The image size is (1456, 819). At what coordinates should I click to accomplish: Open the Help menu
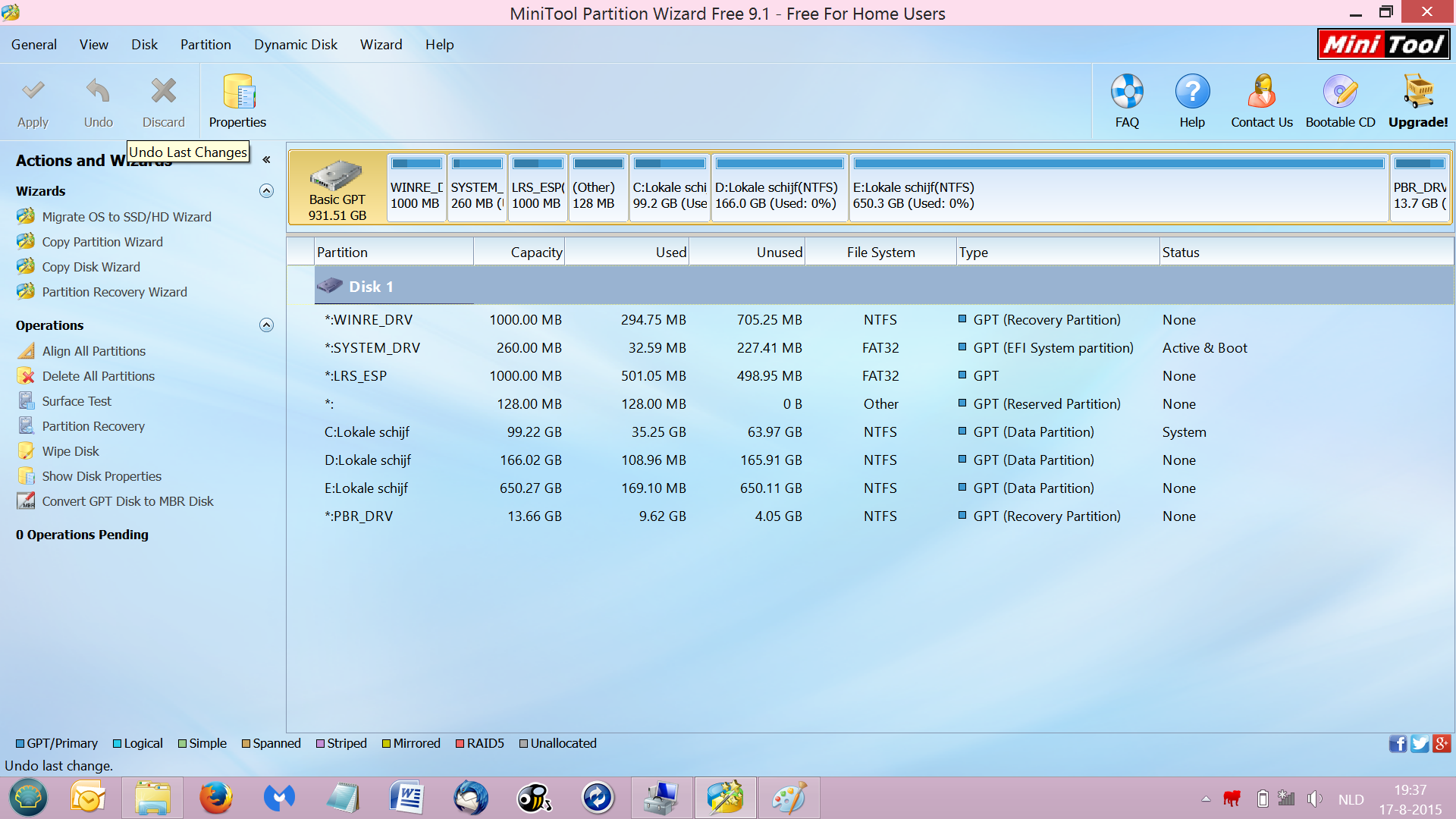(439, 45)
